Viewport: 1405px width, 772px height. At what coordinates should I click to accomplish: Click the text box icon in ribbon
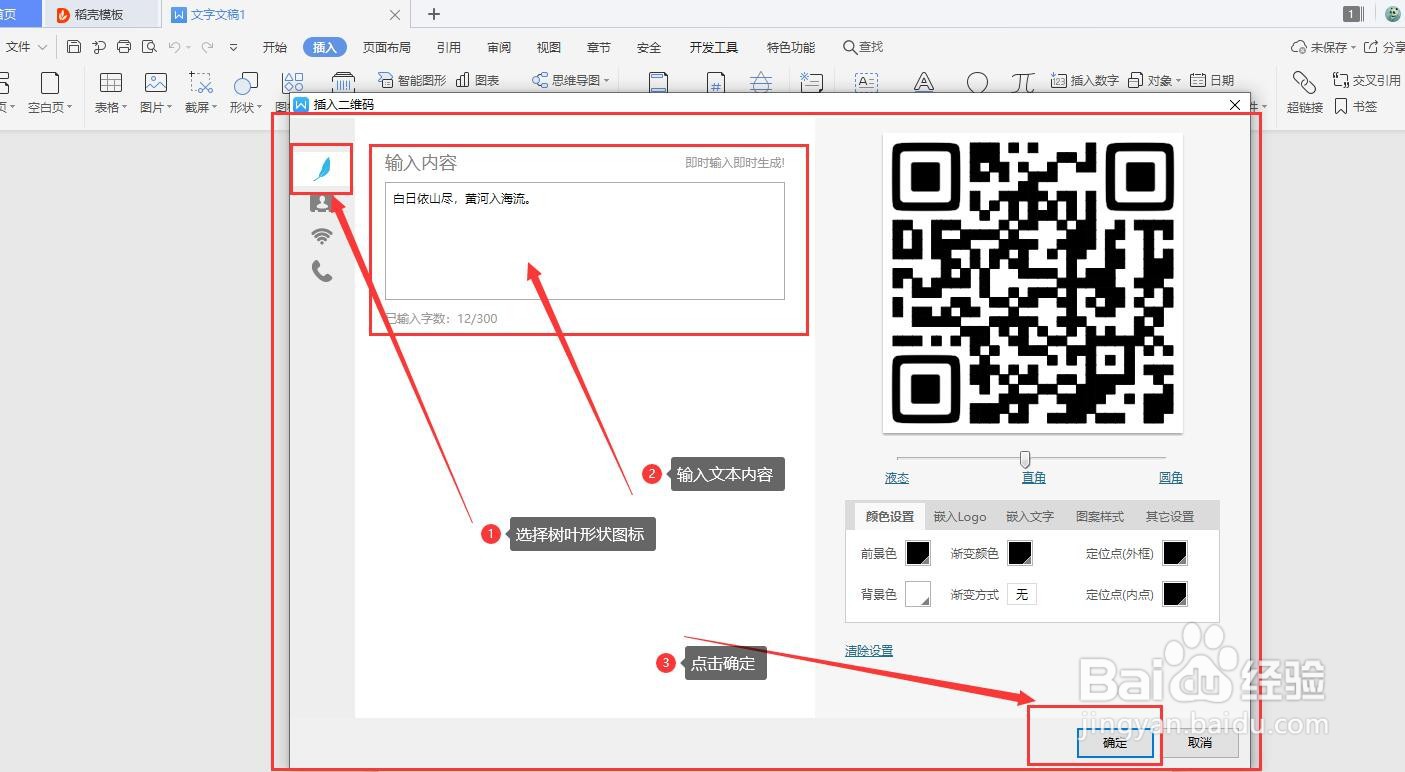pos(866,83)
